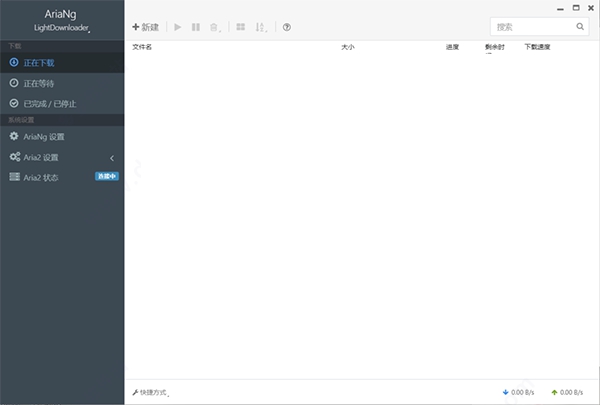Minimize the AriaNg window
The height and width of the screenshot is (405, 600).
[x=561, y=8]
